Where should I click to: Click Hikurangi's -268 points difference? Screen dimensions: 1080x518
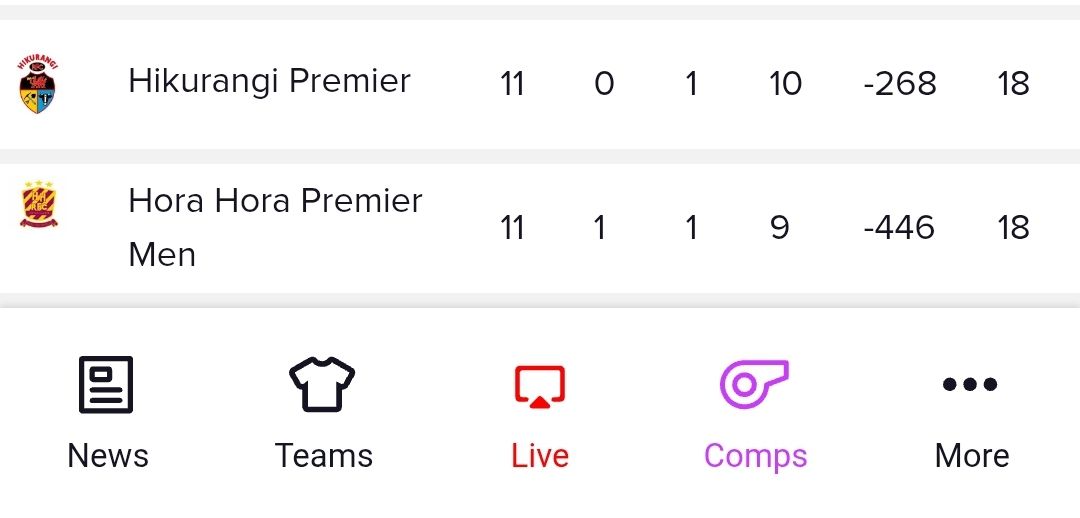coord(899,83)
